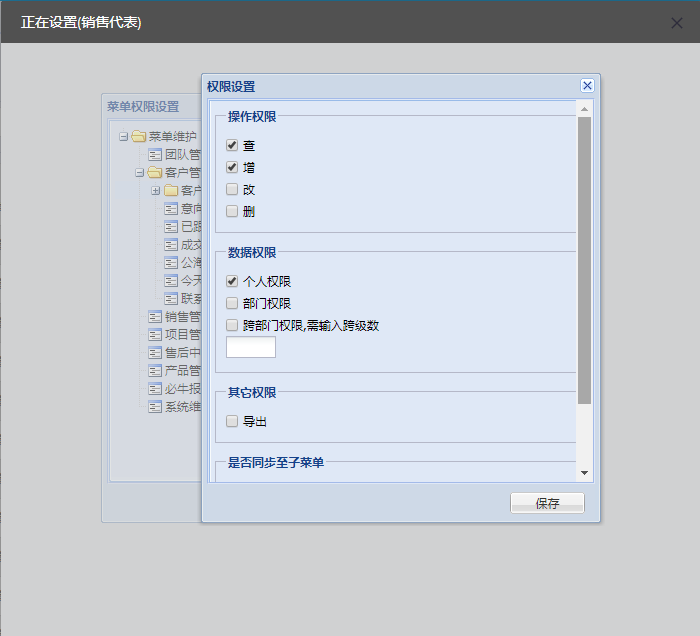Click the vertical scrollbar thumb in 权限设置

(584, 261)
